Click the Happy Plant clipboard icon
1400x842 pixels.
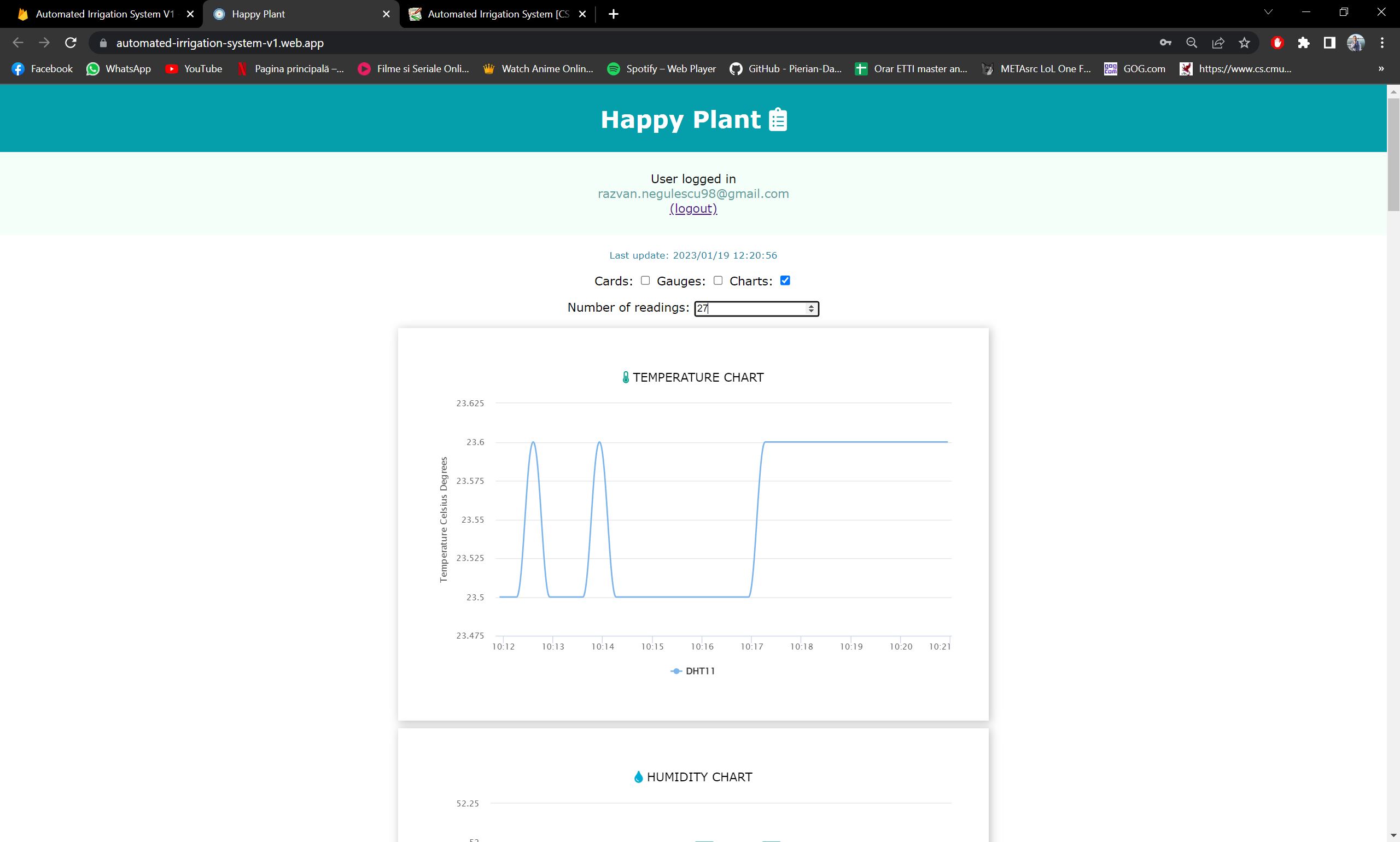pyautogui.click(x=778, y=120)
